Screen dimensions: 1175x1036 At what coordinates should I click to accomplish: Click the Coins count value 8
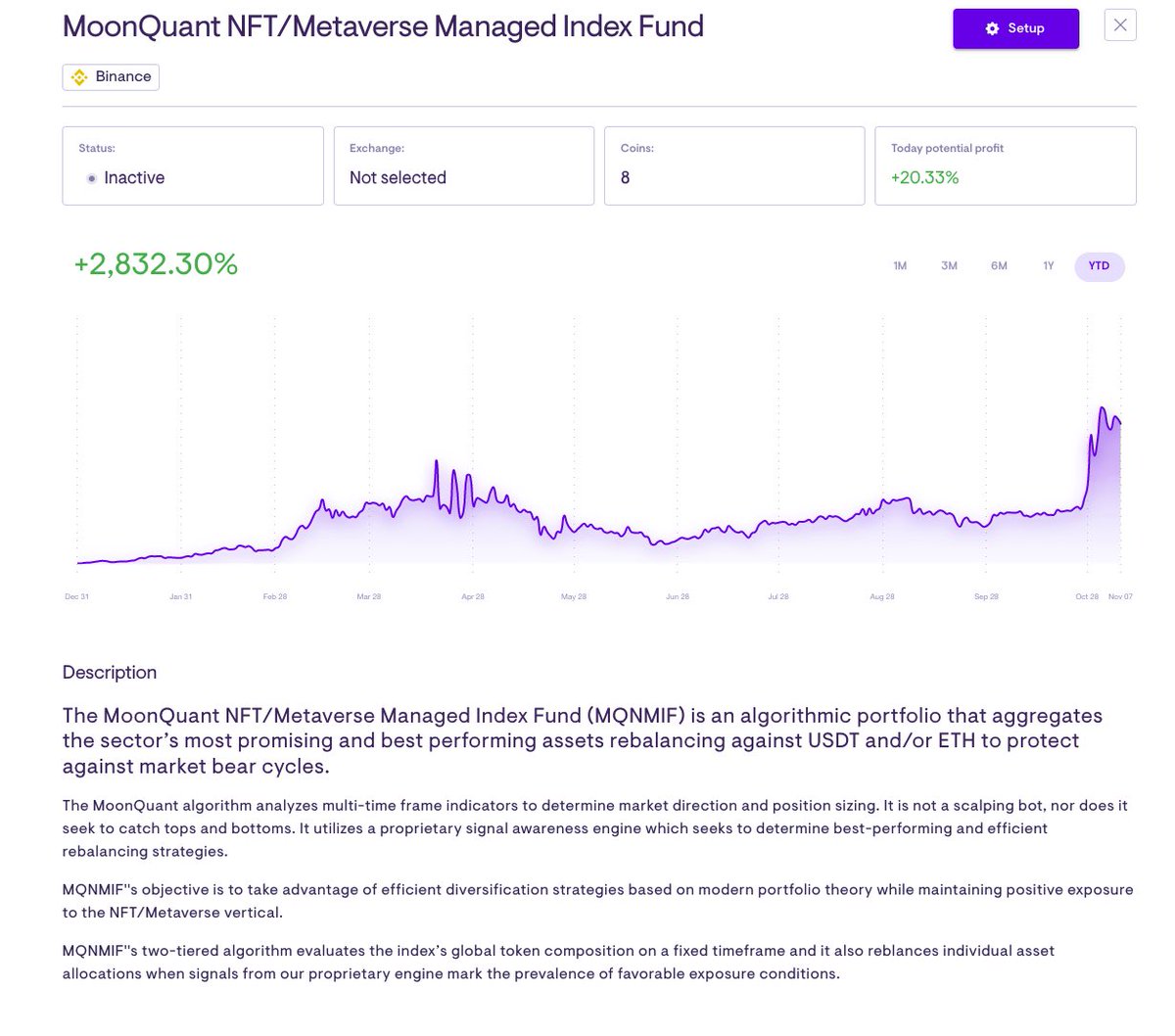pos(625,178)
